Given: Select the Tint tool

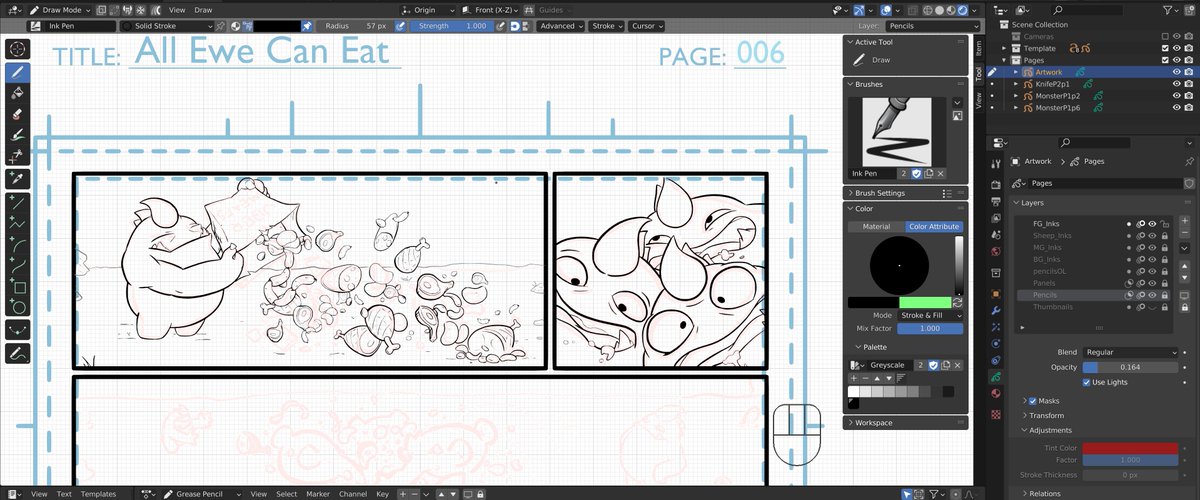Looking at the screenshot, I should 18,135.
